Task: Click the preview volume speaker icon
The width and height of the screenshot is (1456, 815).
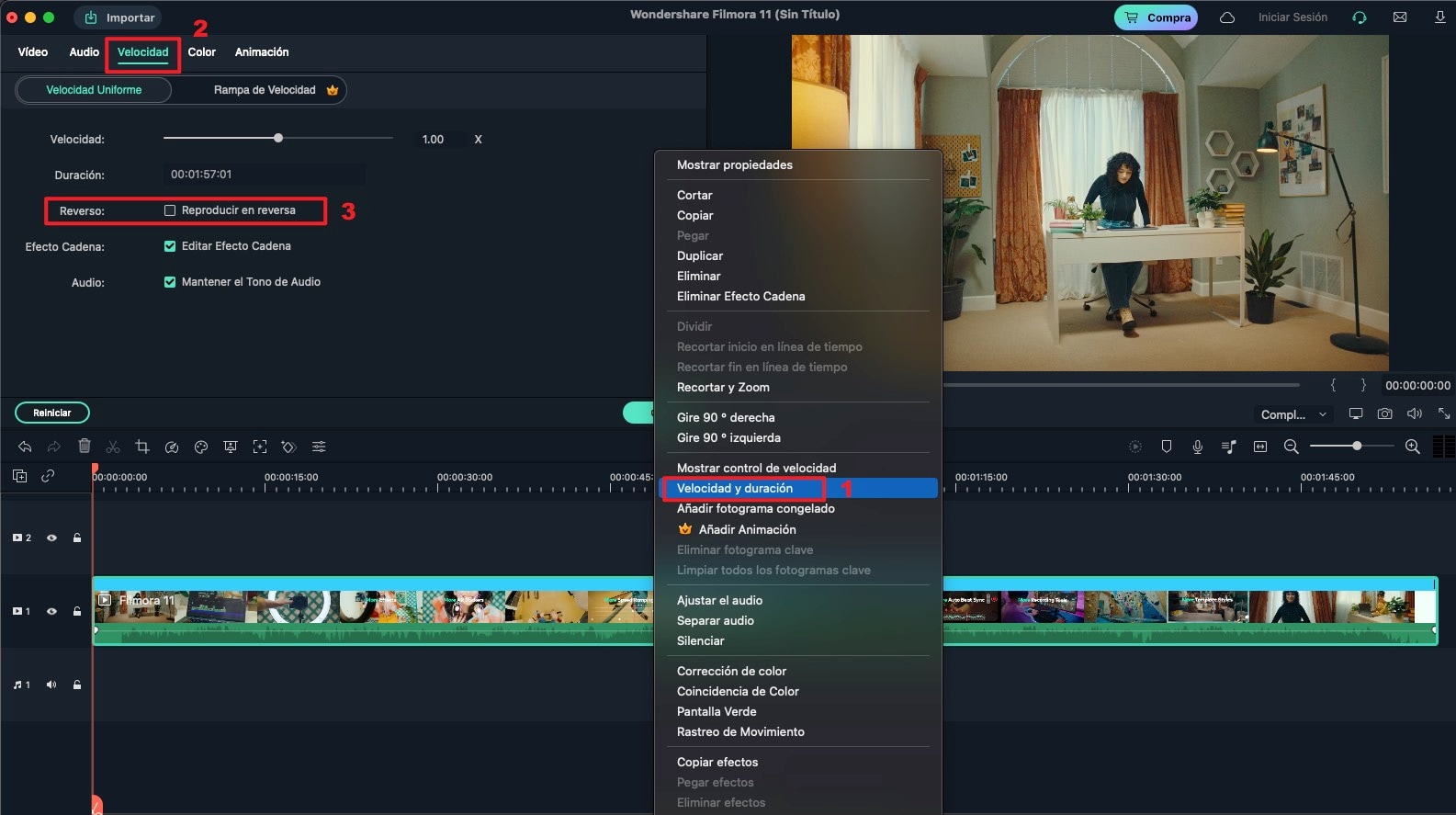Action: pyautogui.click(x=1415, y=414)
